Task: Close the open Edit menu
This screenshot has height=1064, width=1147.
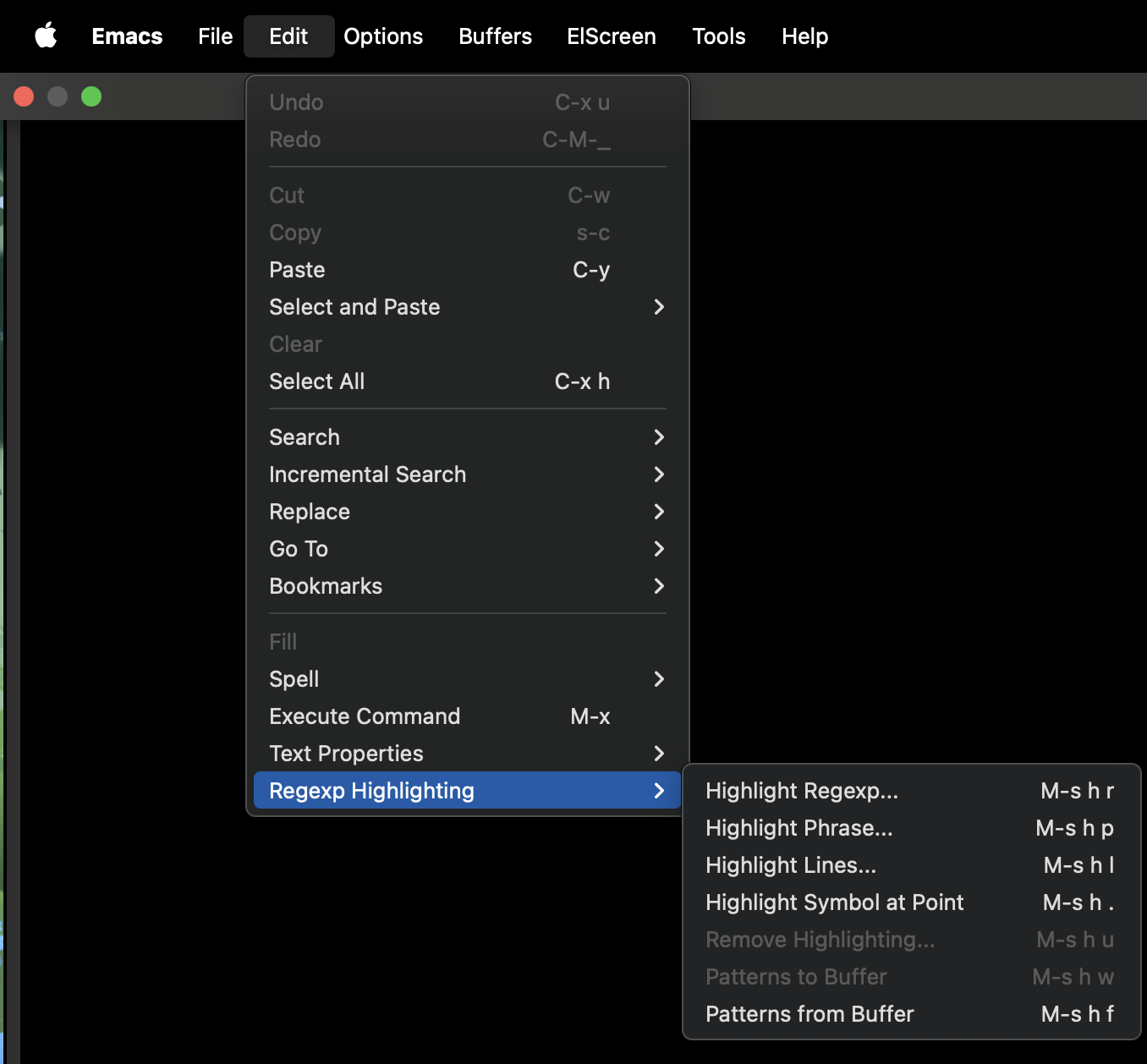Action: (288, 36)
